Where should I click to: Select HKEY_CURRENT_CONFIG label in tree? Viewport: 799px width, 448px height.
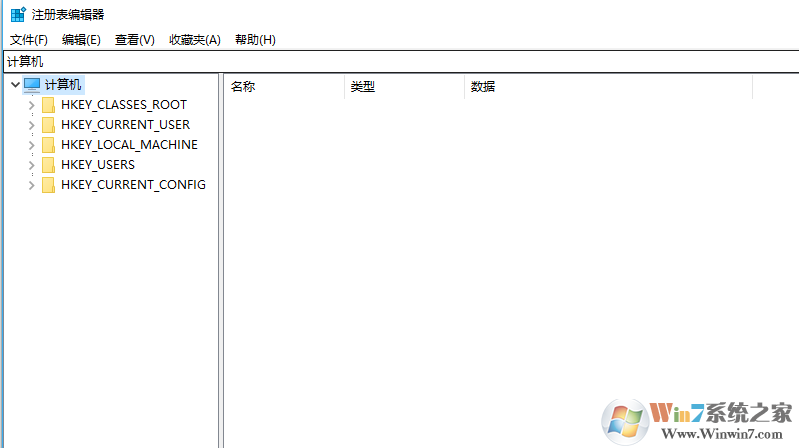tap(134, 185)
